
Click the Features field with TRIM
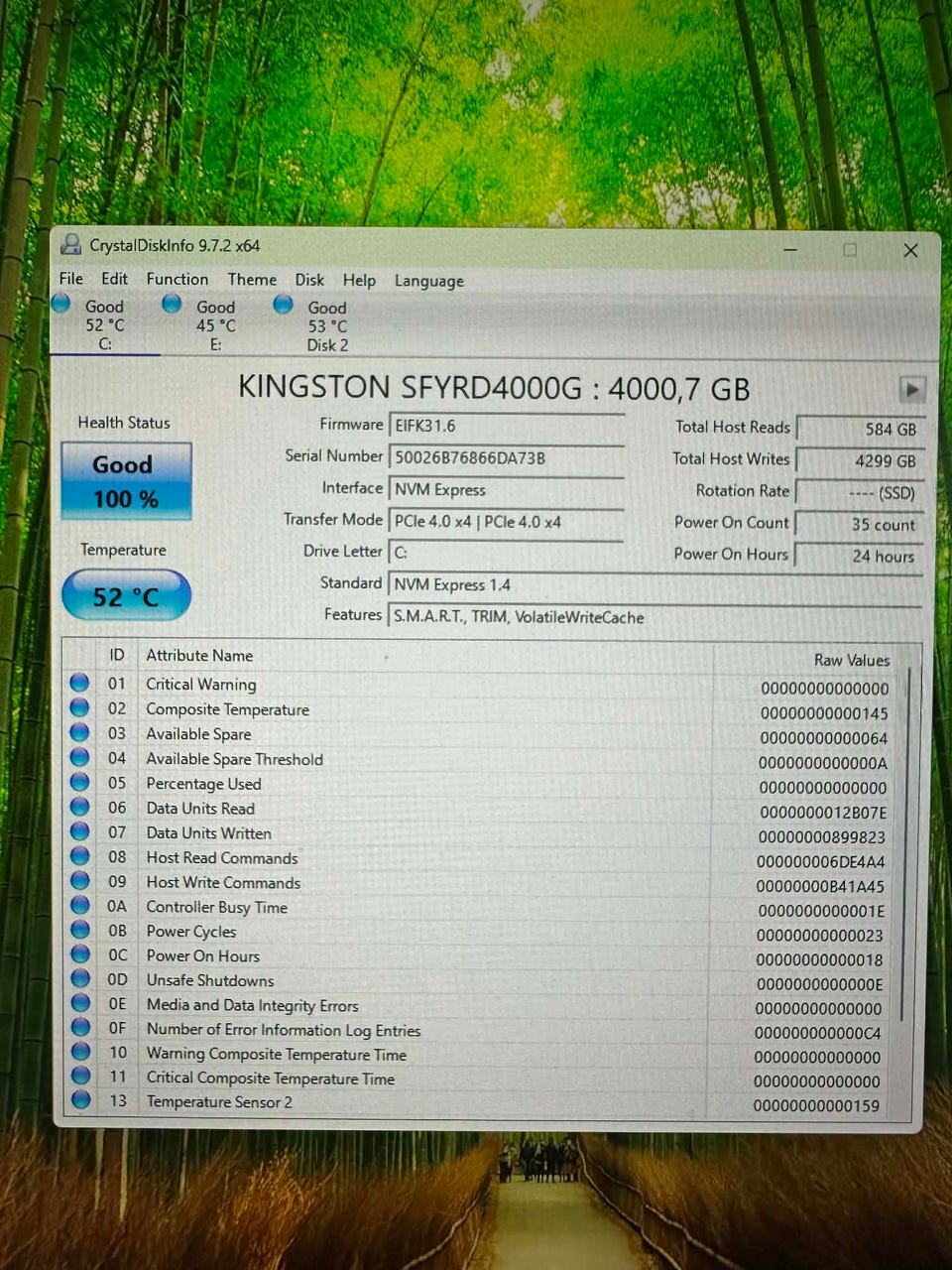coord(654,616)
